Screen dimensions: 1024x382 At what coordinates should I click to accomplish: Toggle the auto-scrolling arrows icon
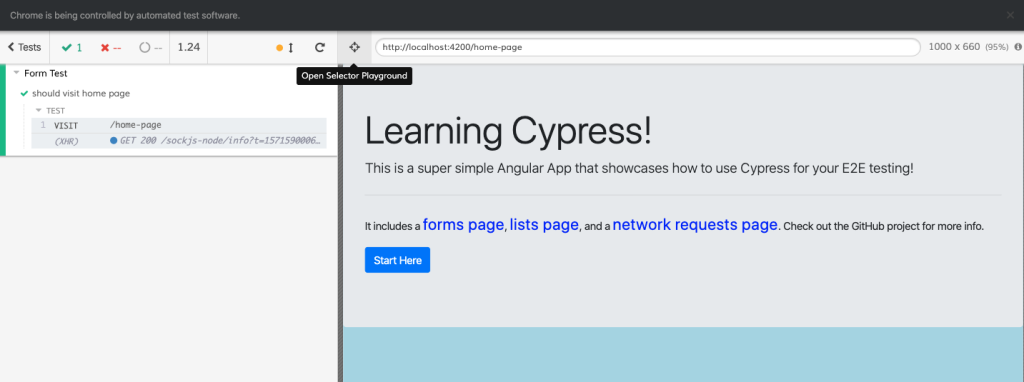pyautogui.click(x=291, y=48)
